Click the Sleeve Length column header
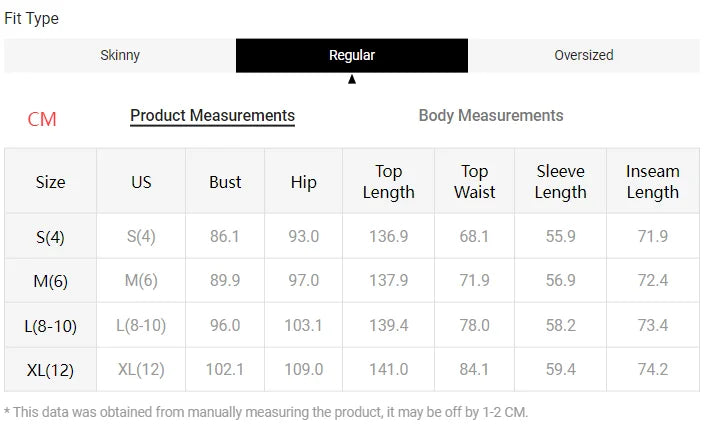Image resolution: width=713 pixels, height=425 pixels. (560, 182)
